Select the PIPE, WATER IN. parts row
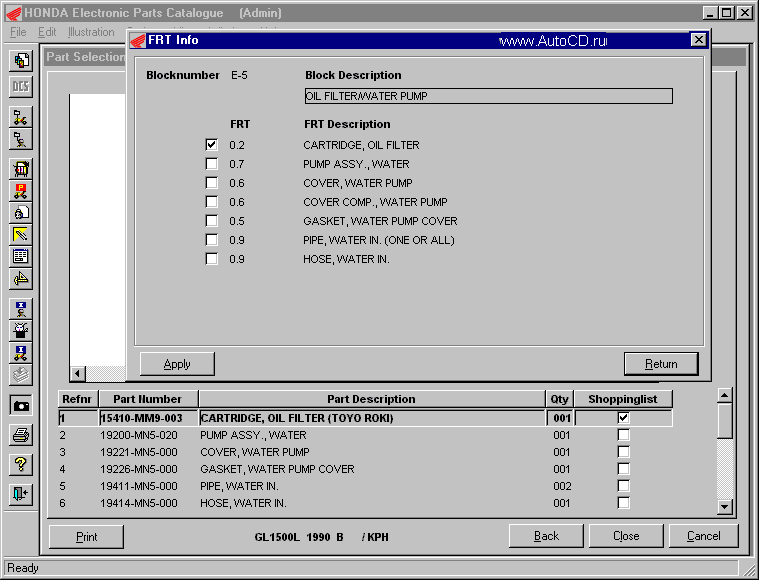759x580 pixels. (365, 486)
